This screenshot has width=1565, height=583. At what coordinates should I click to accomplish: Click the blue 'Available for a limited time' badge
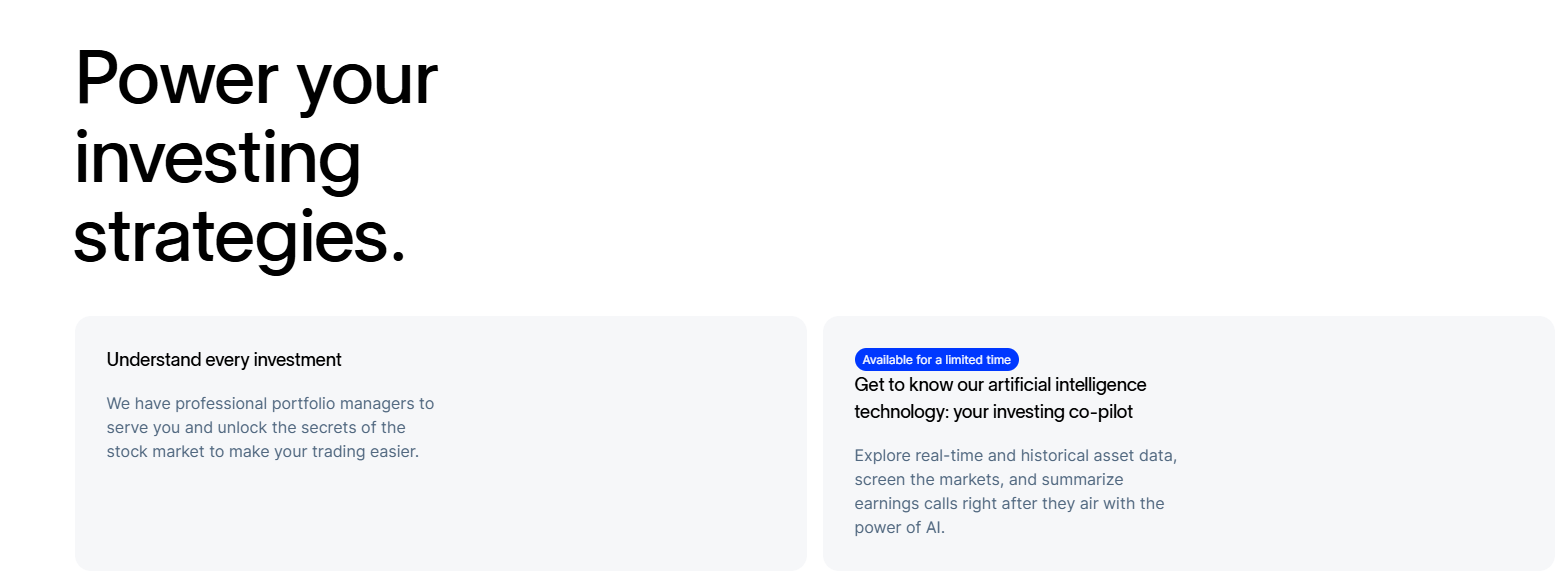point(937,360)
